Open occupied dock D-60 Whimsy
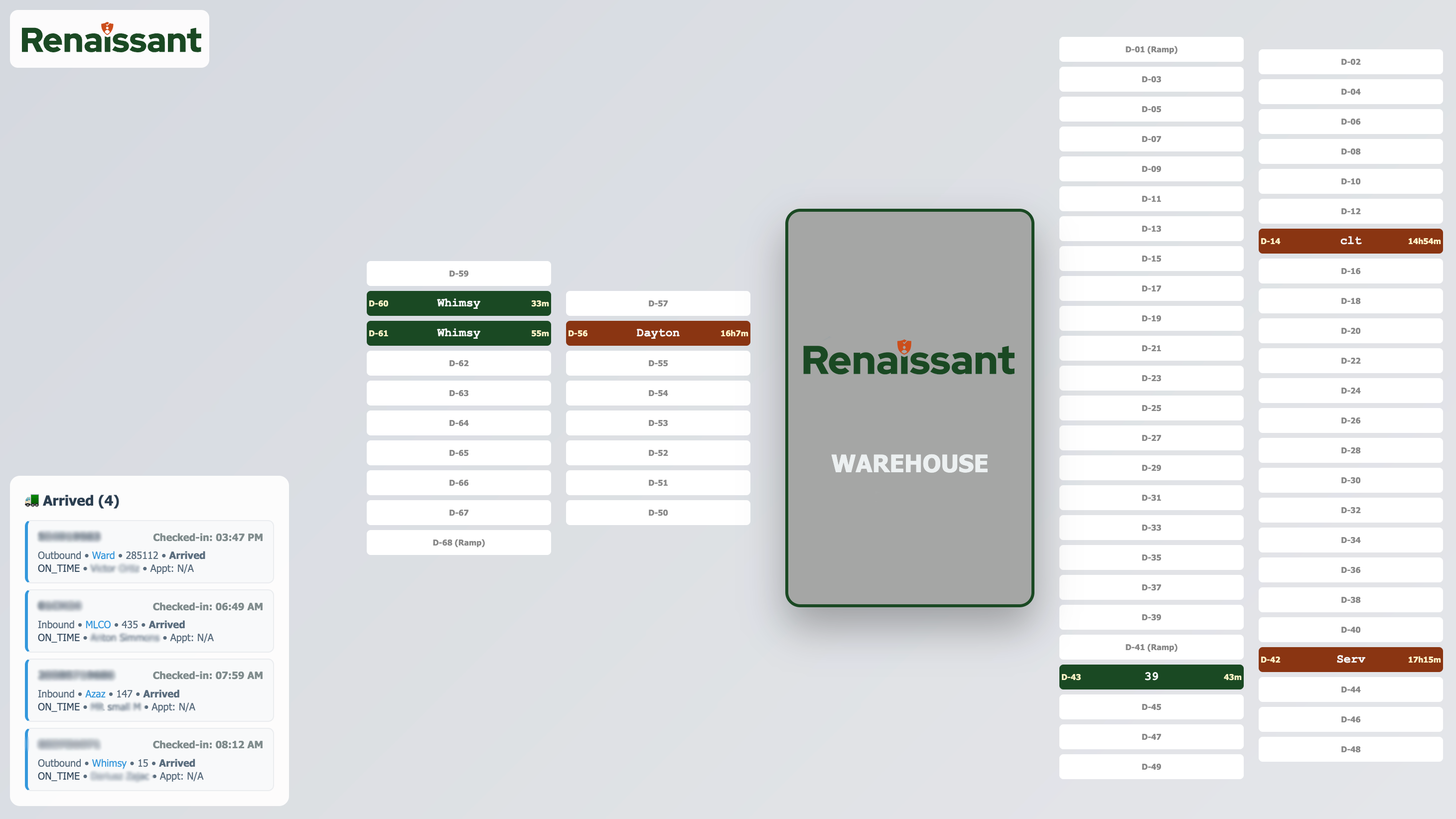The image size is (1456, 819). [458, 303]
